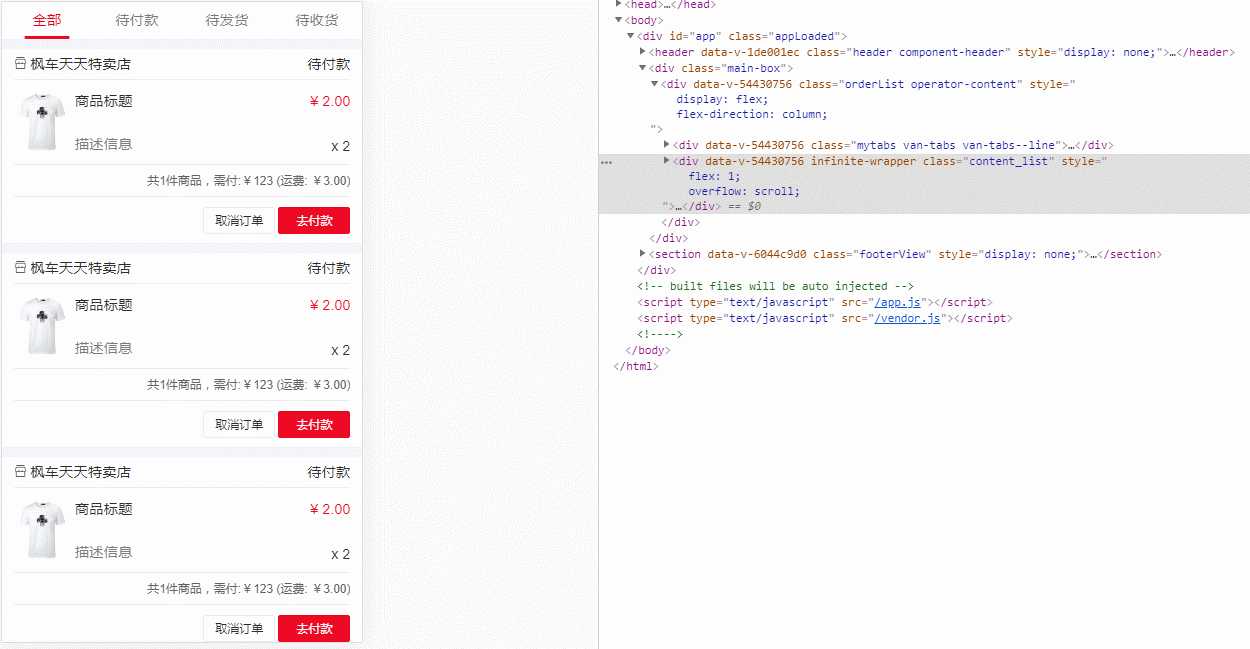Click second order's 描述信息 text
Viewport: 1250px width, 649px height.
point(104,348)
